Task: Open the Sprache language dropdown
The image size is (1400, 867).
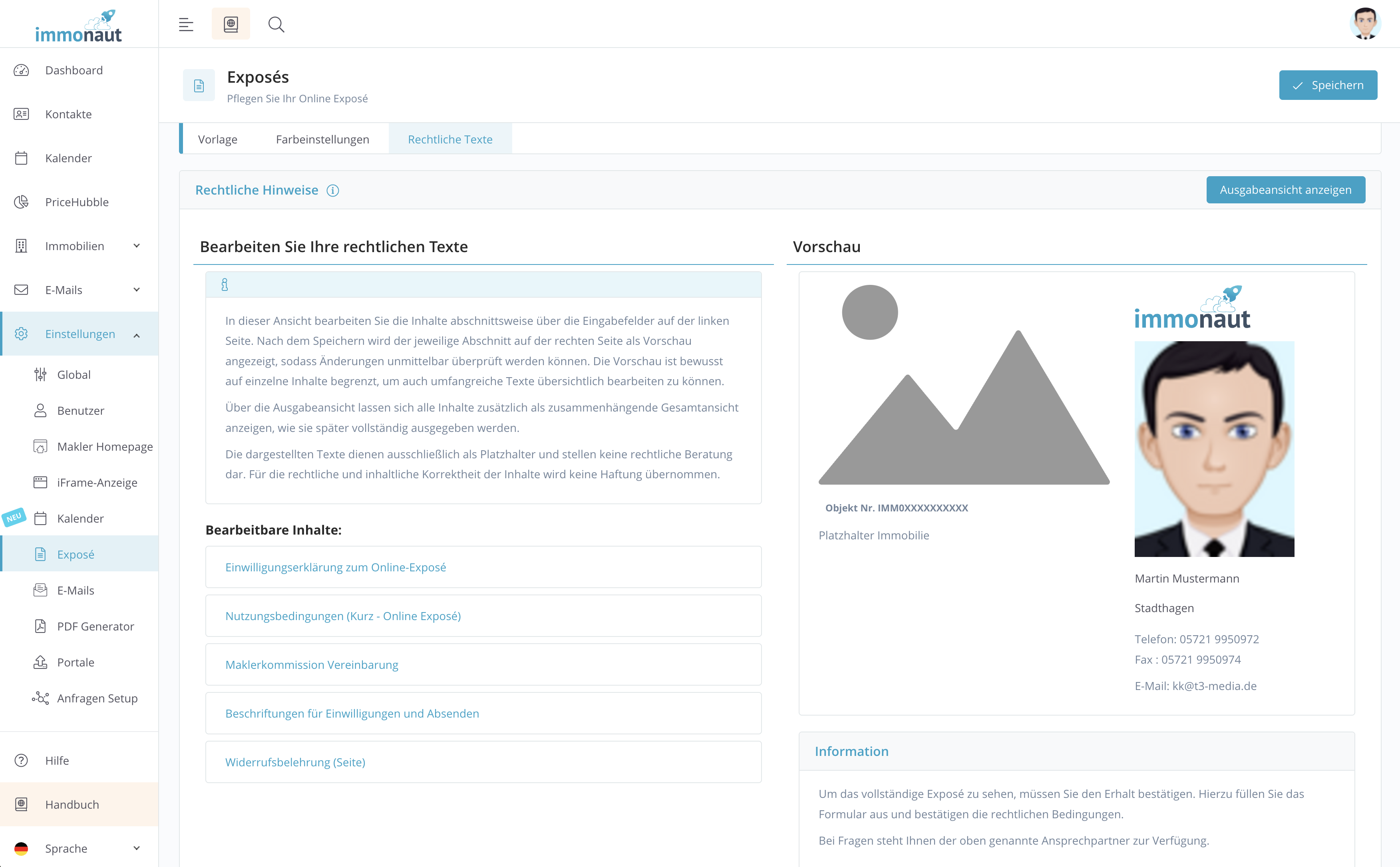Action: [137, 848]
